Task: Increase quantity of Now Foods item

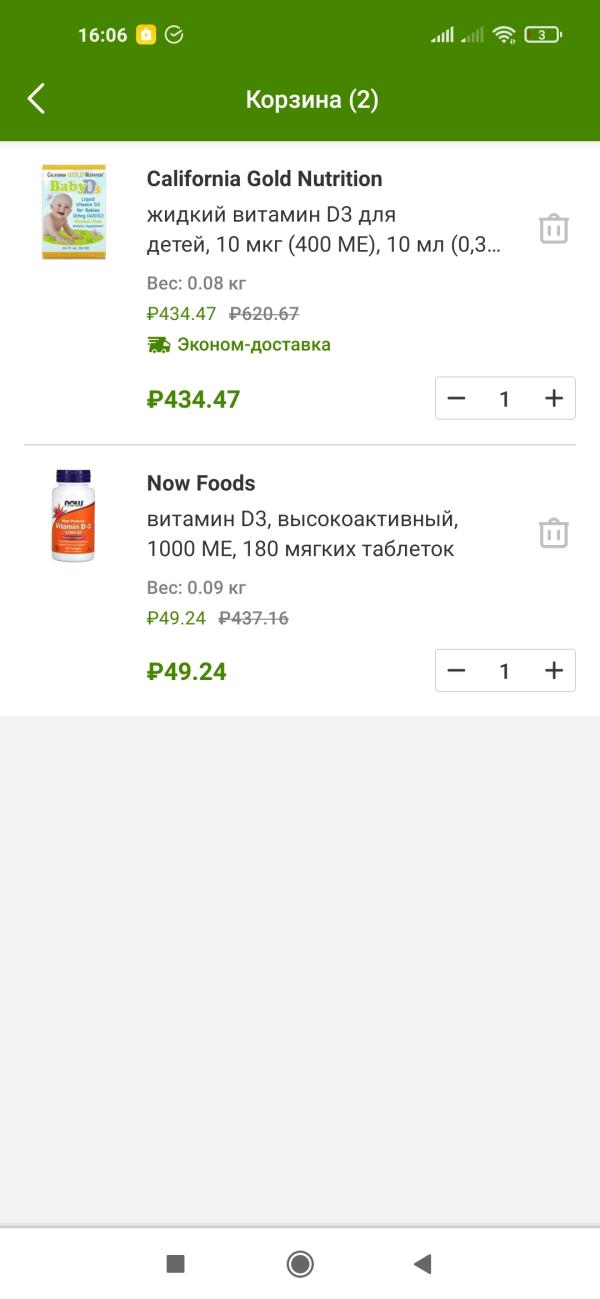Action: (554, 670)
